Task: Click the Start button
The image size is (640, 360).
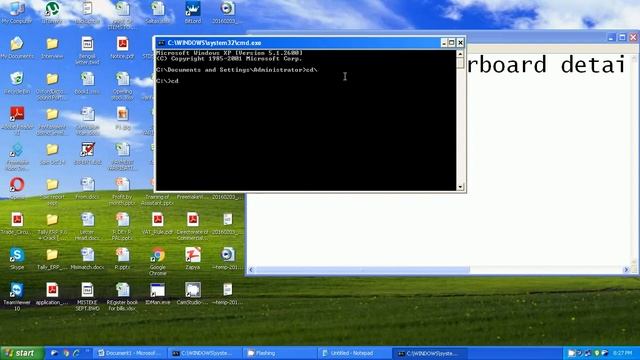Action: coord(22,353)
